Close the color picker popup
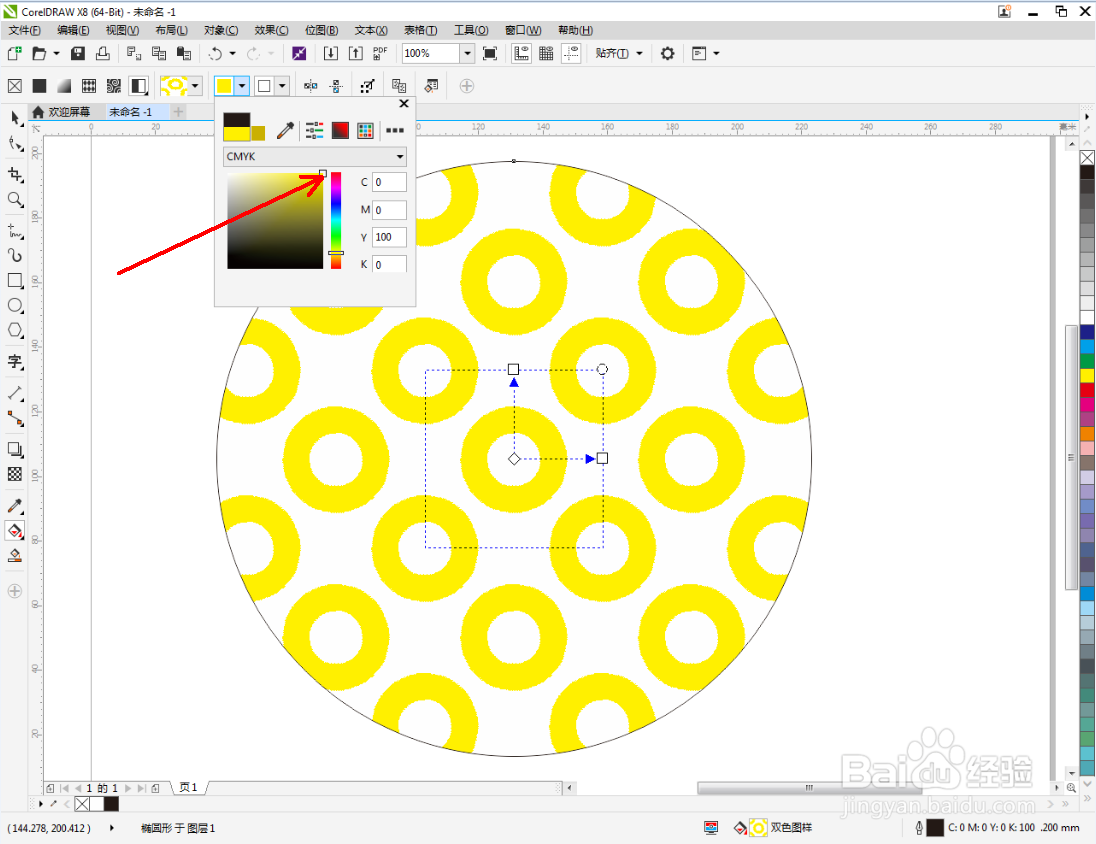 pos(404,103)
